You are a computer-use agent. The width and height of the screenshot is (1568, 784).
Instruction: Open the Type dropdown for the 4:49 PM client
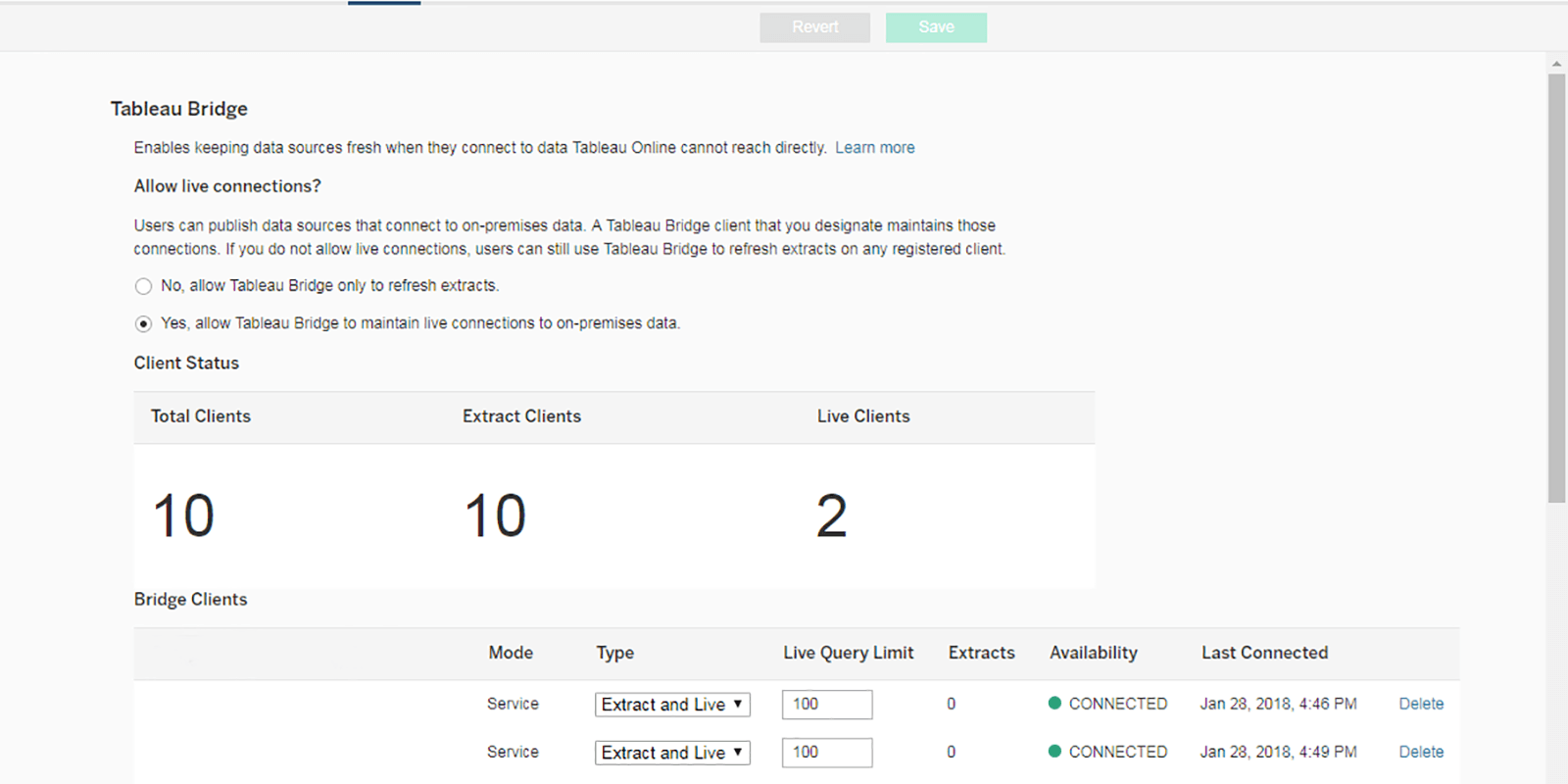[x=672, y=753]
